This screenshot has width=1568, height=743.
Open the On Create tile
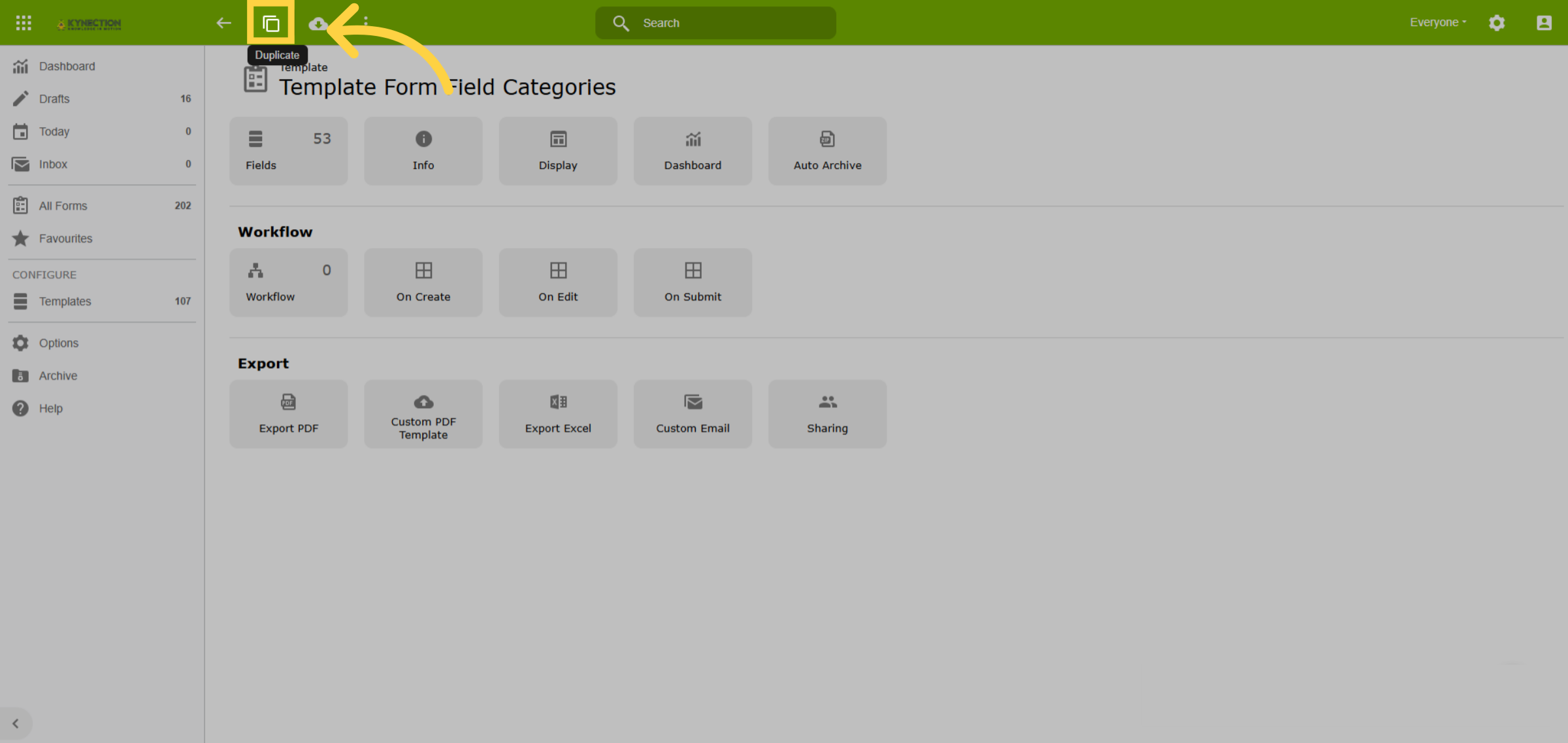423,282
